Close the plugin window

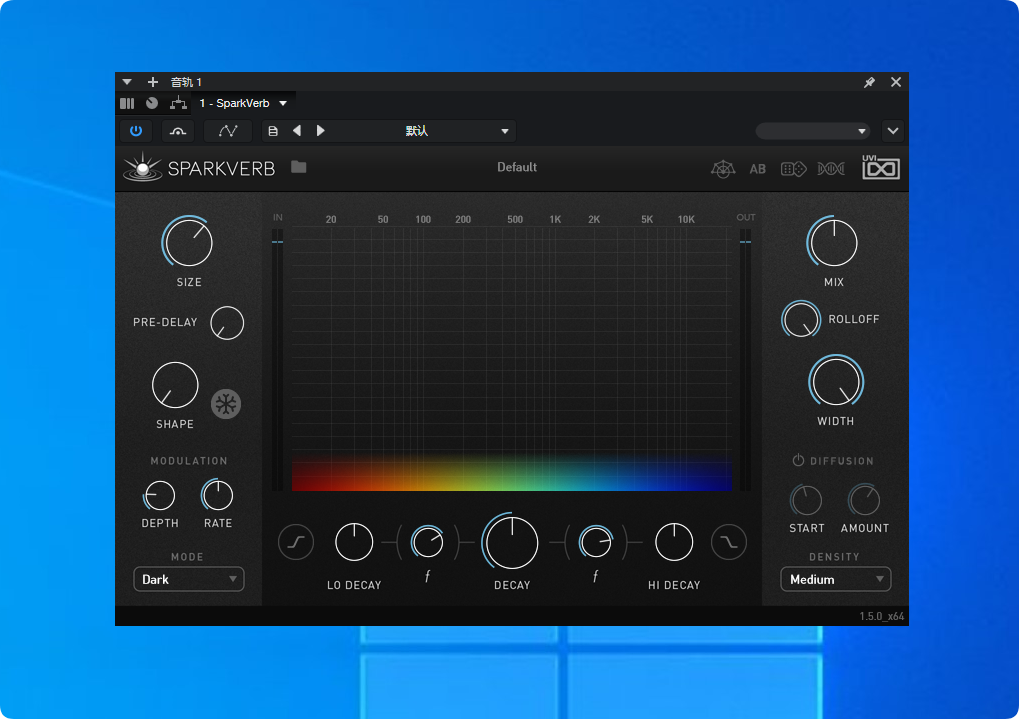pos(896,82)
